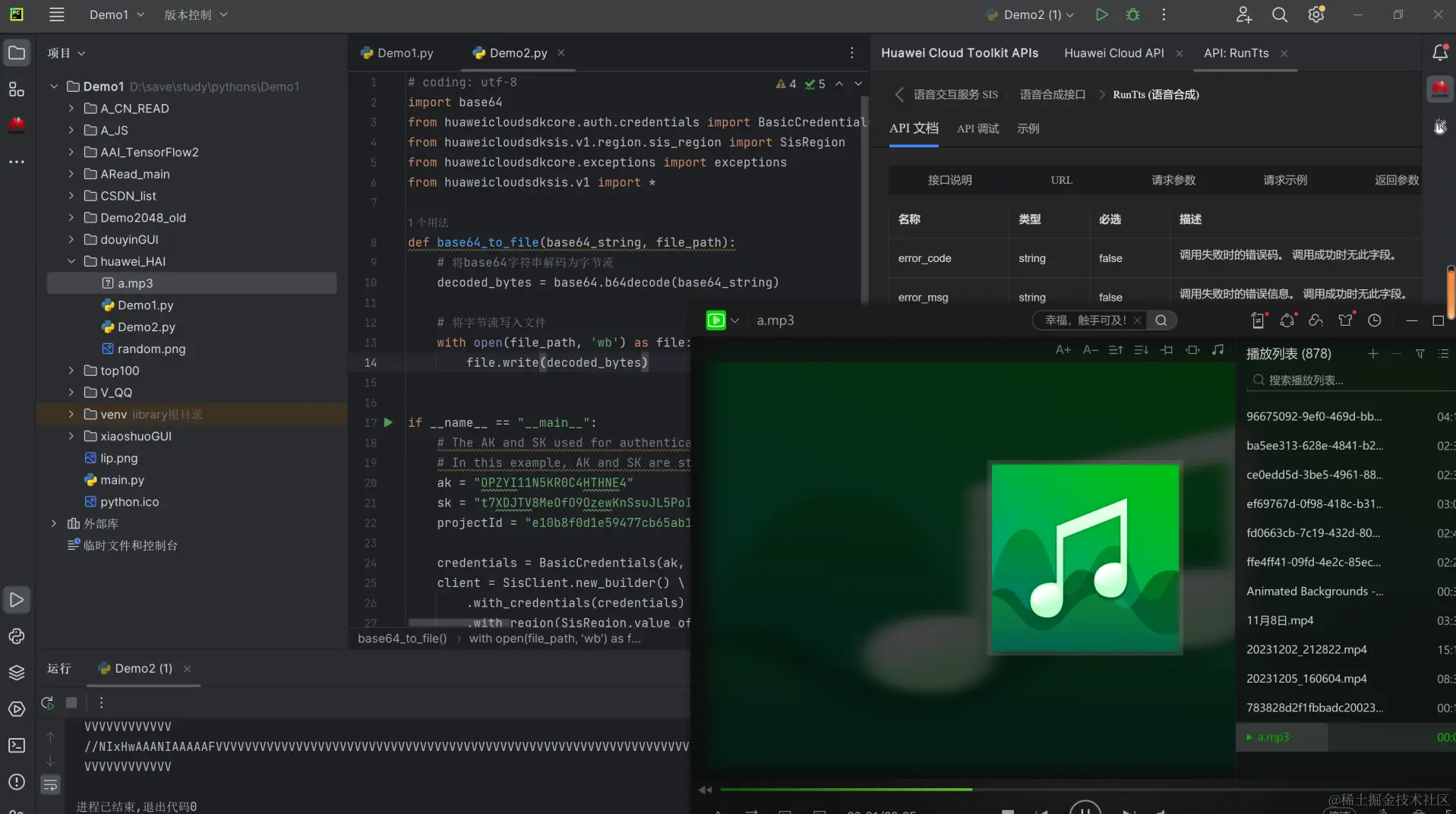Open the Demo1 project dropdown

pyautogui.click(x=117, y=14)
